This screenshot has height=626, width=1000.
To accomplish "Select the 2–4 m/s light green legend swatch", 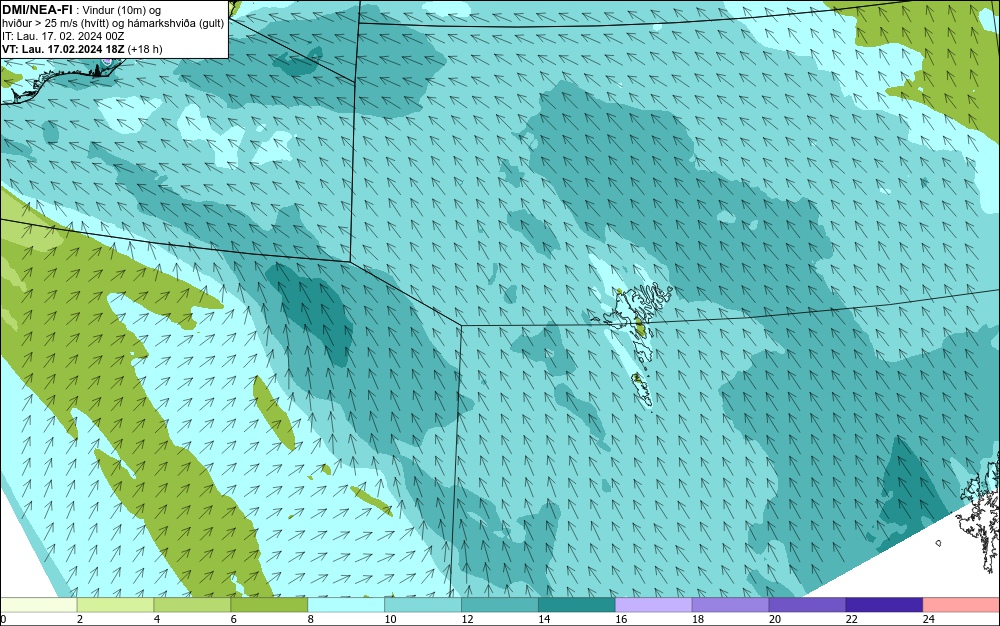I will [x=115, y=605].
